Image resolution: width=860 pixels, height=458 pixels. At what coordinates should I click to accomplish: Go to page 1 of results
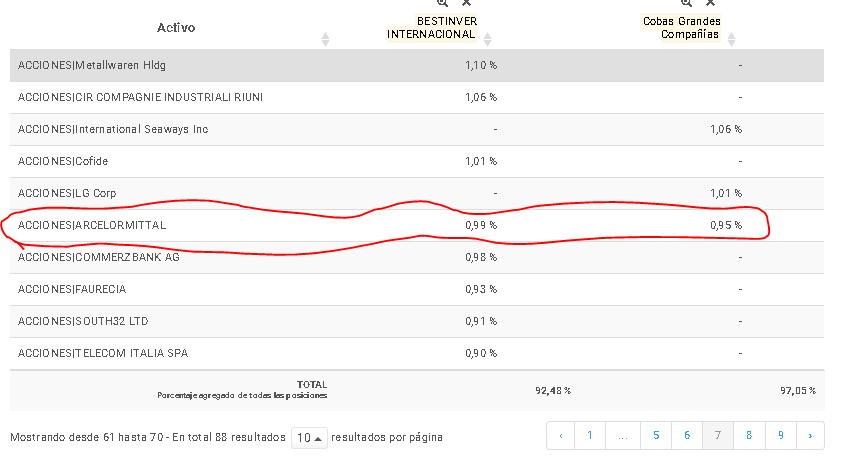click(x=590, y=436)
